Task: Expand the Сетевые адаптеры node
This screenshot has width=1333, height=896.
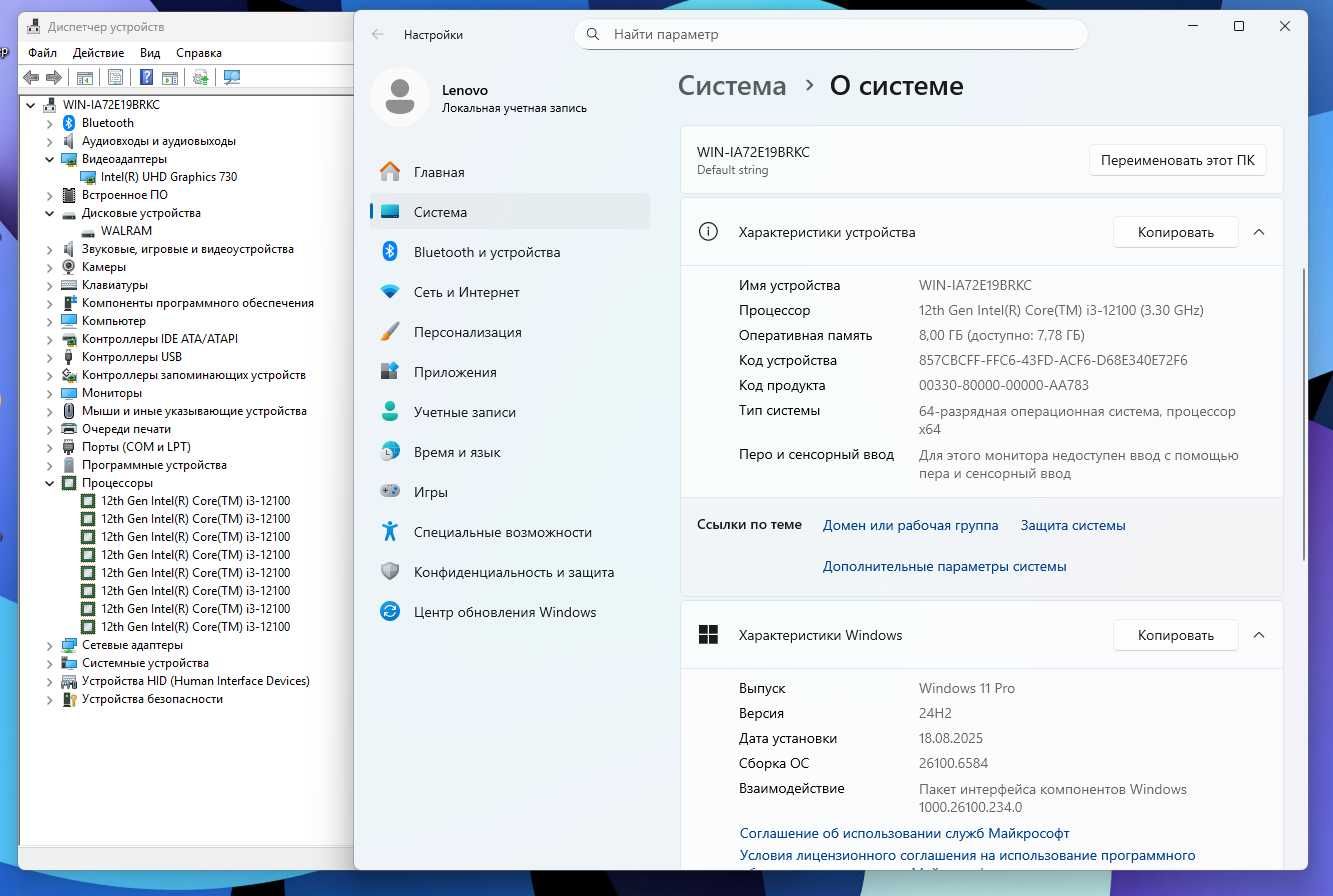Action: click(x=50, y=645)
